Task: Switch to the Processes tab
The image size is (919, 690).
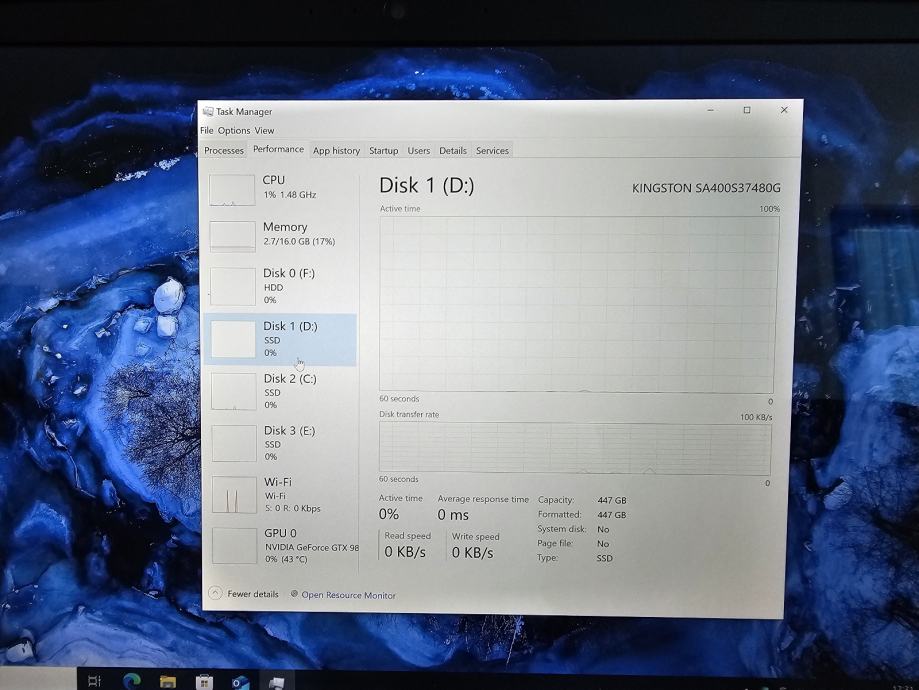Action: coord(224,150)
